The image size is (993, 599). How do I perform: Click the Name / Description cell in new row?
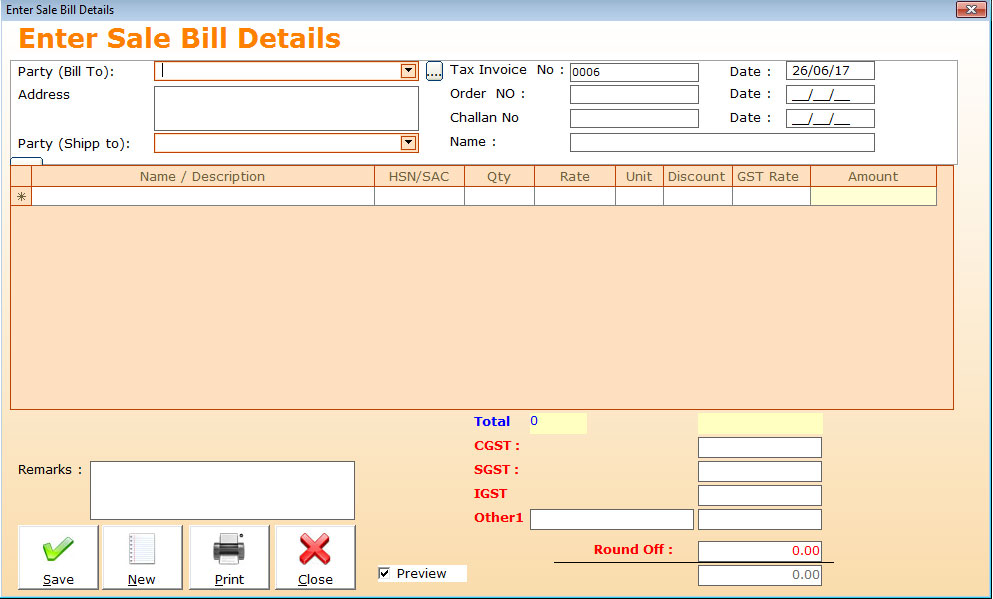click(x=203, y=196)
